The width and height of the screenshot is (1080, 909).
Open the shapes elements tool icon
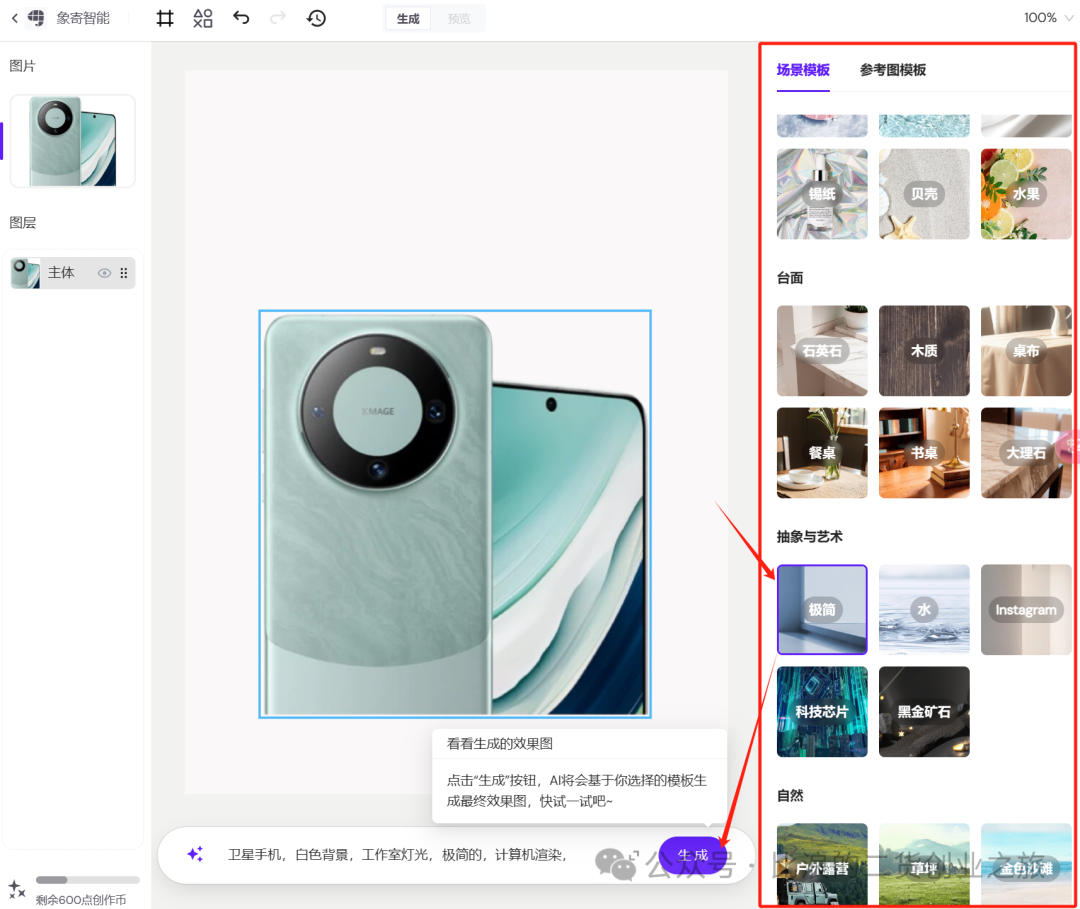point(203,18)
